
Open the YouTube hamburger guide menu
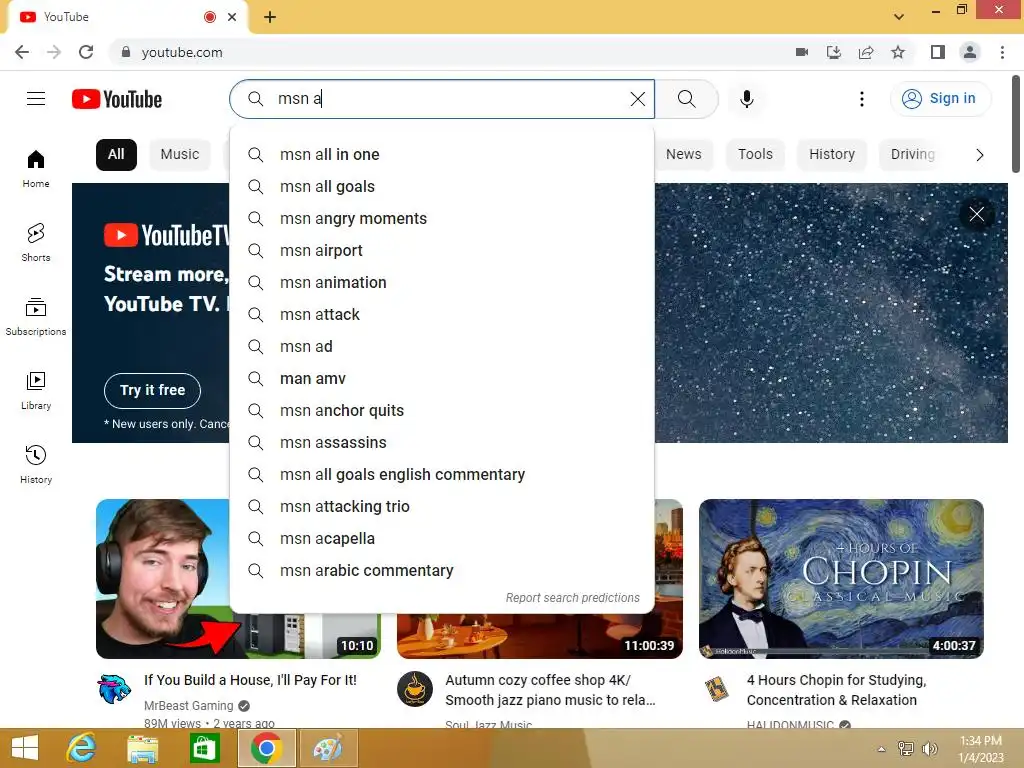36,99
